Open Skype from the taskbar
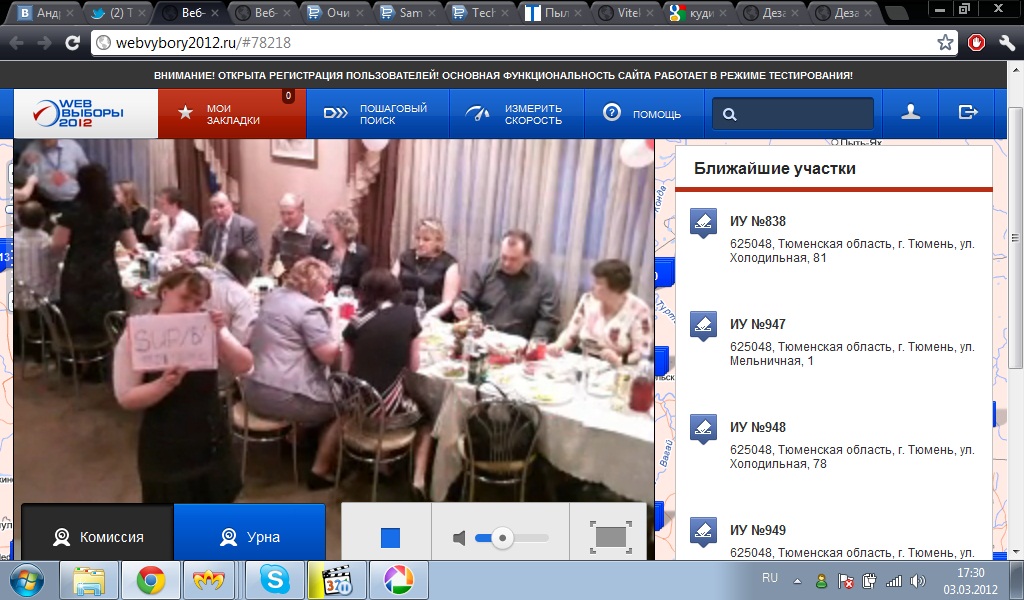This screenshot has width=1024, height=600. (275, 580)
